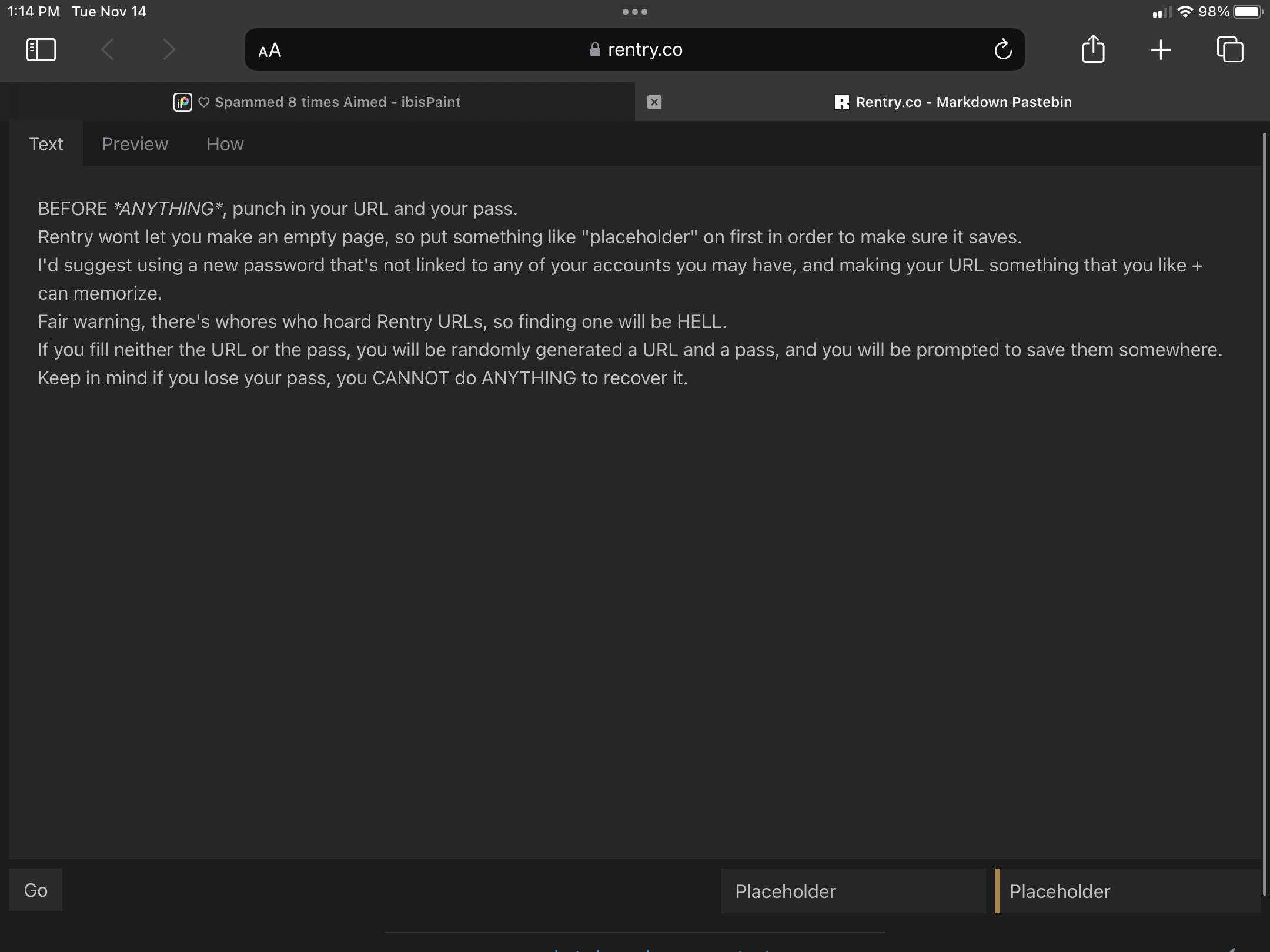Switch to the Preview tab

pyautogui.click(x=135, y=144)
